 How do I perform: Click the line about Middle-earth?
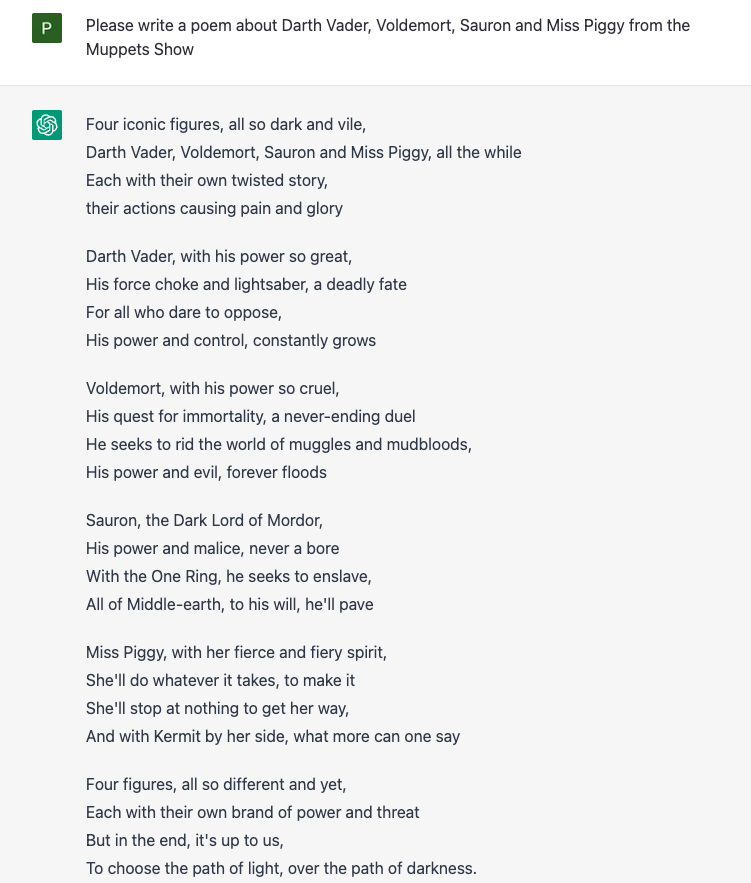point(230,605)
